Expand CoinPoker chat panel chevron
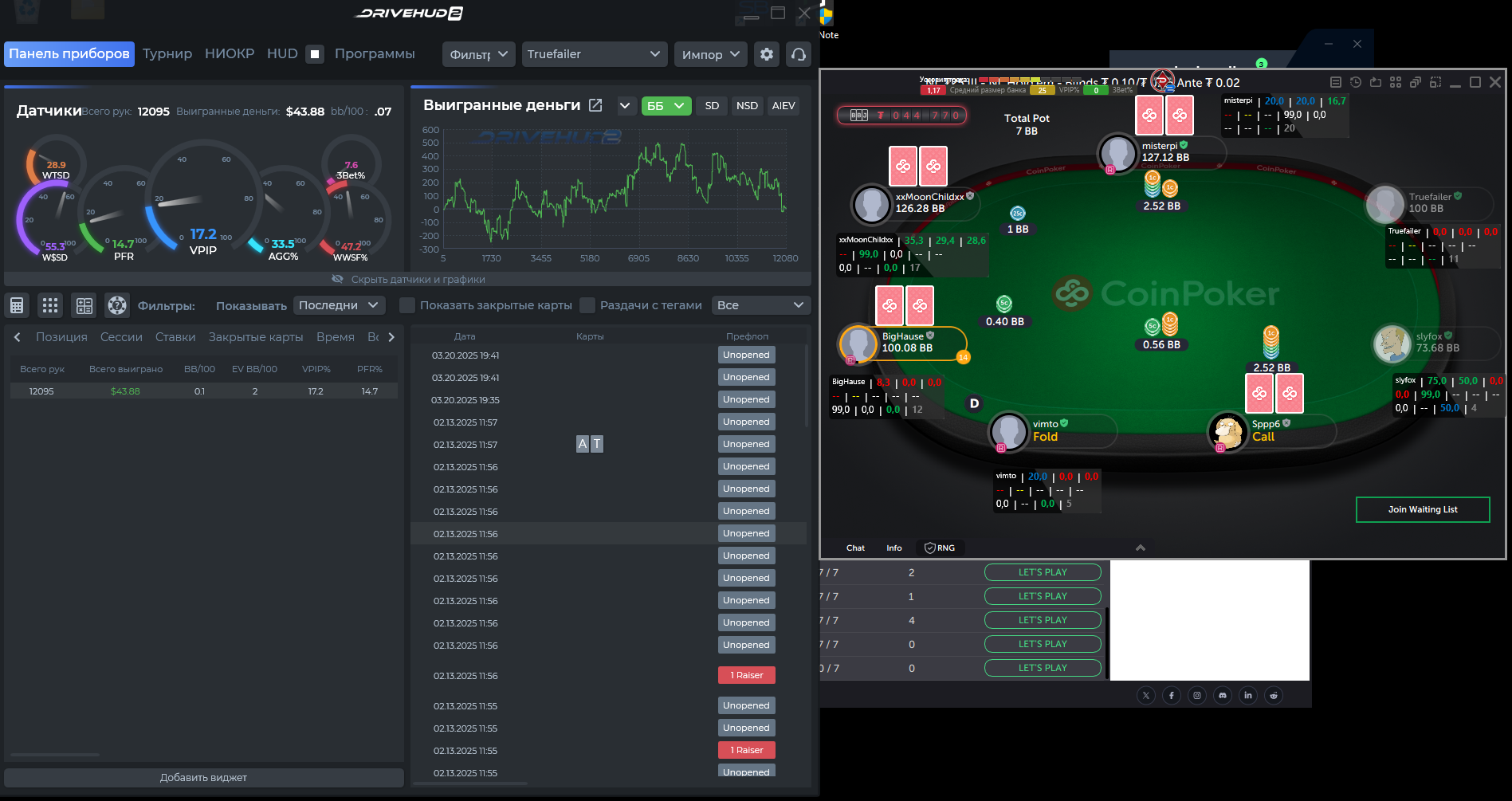Screen dimensions: 1512x801 (x=1141, y=548)
